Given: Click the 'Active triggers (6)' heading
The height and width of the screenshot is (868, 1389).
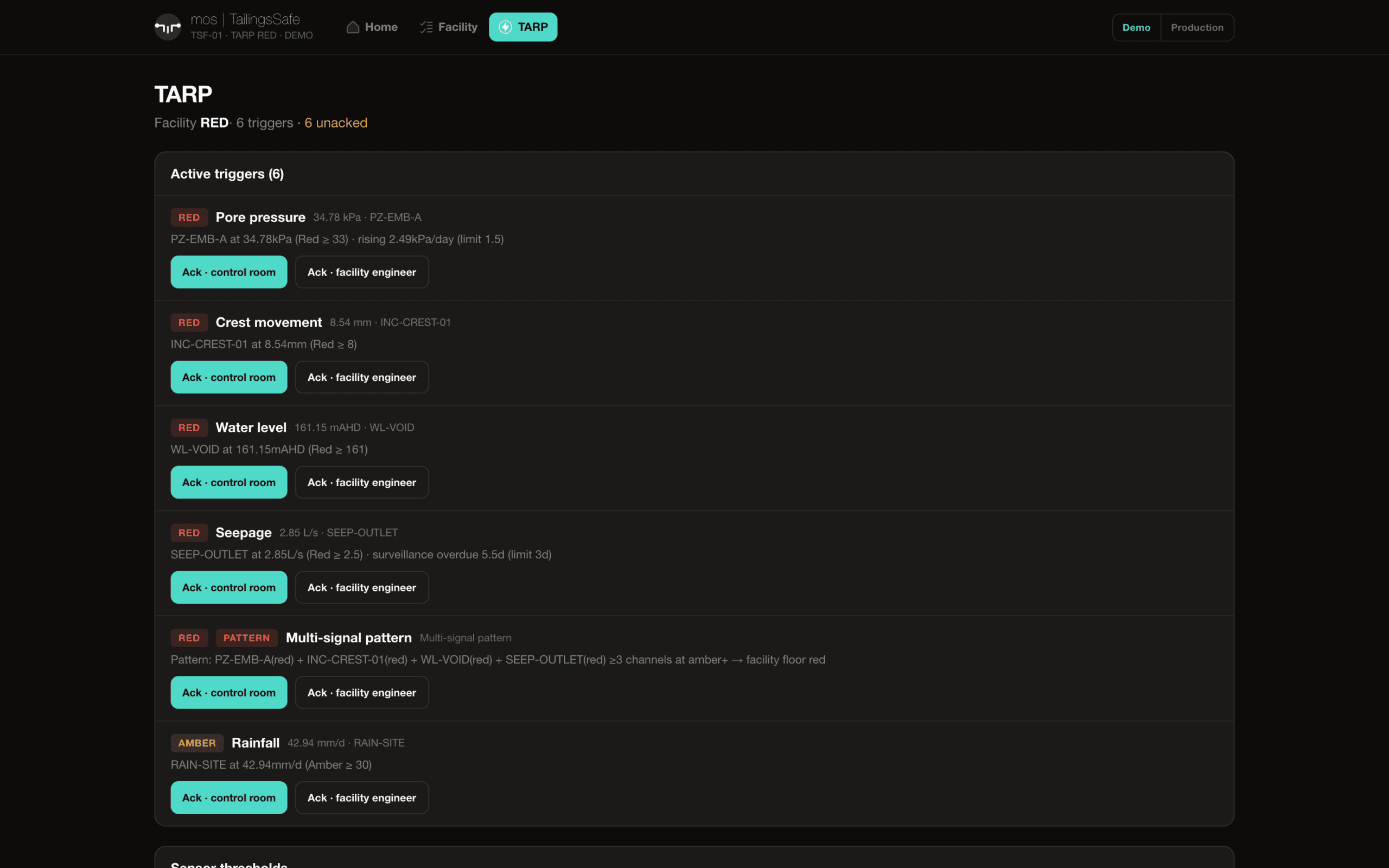Looking at the screenshot, I should coord(227,174).
